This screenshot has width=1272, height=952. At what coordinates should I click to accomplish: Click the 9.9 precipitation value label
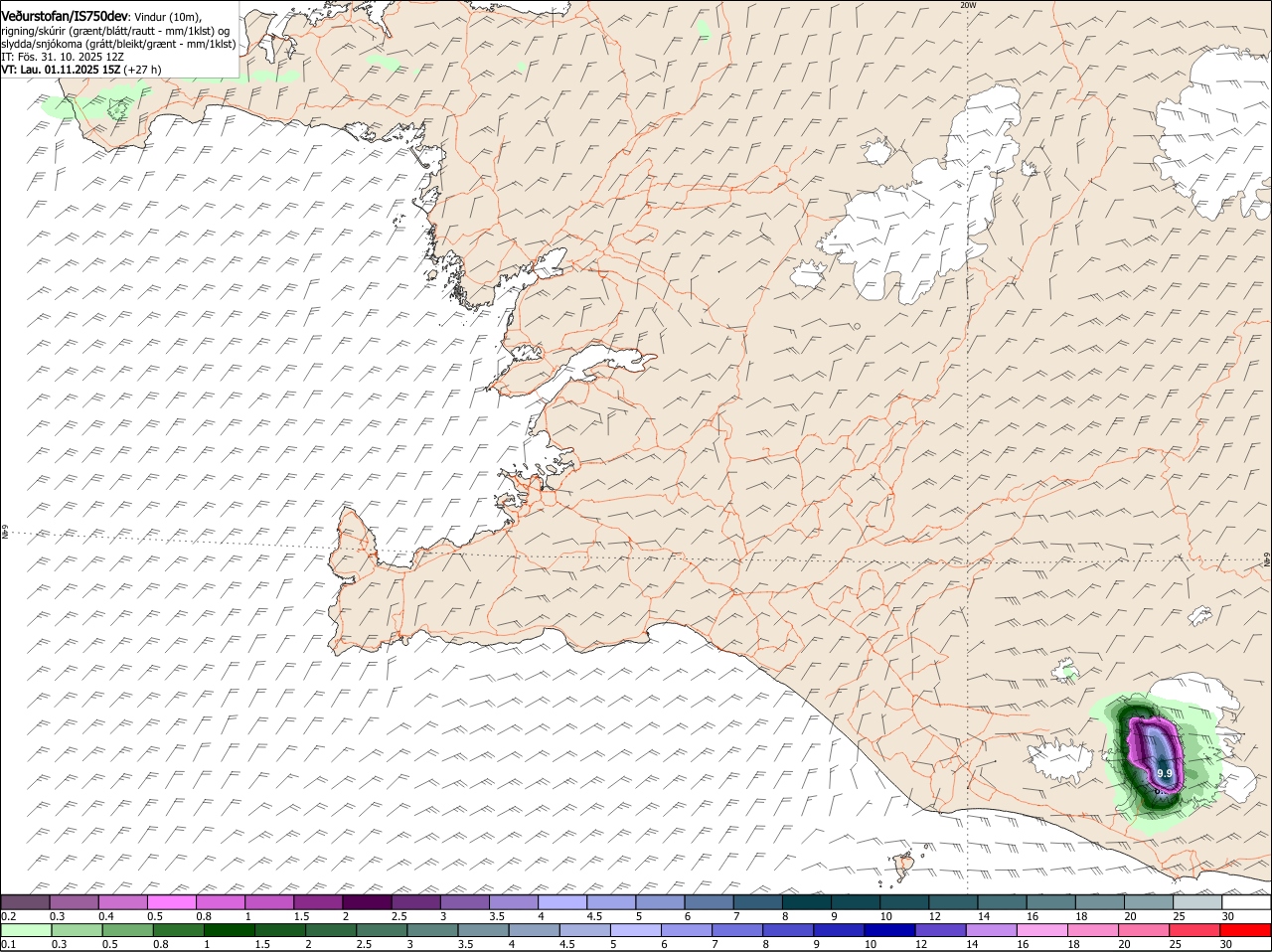[x=1165, y=772]
